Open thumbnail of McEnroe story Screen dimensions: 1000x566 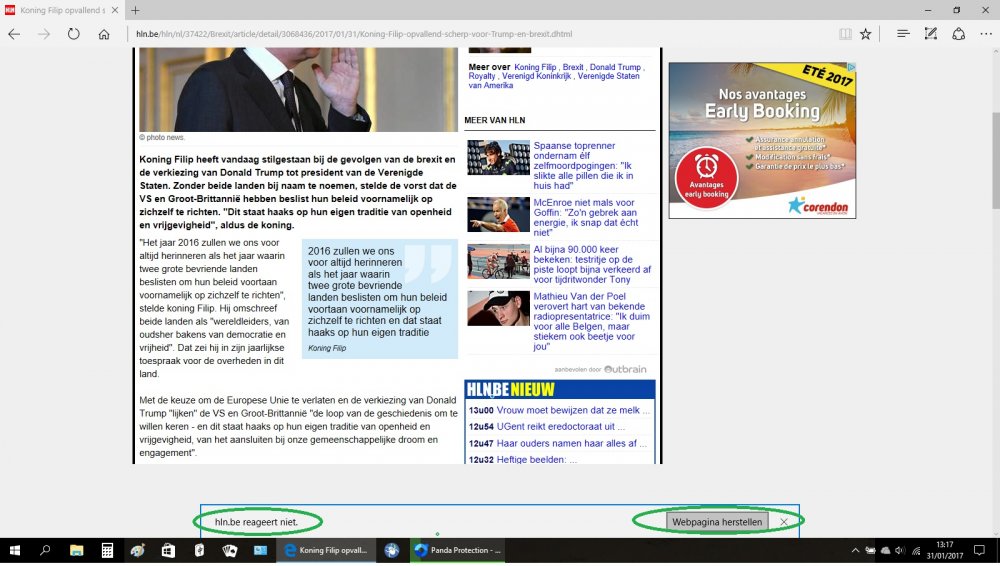pos(498,214)
